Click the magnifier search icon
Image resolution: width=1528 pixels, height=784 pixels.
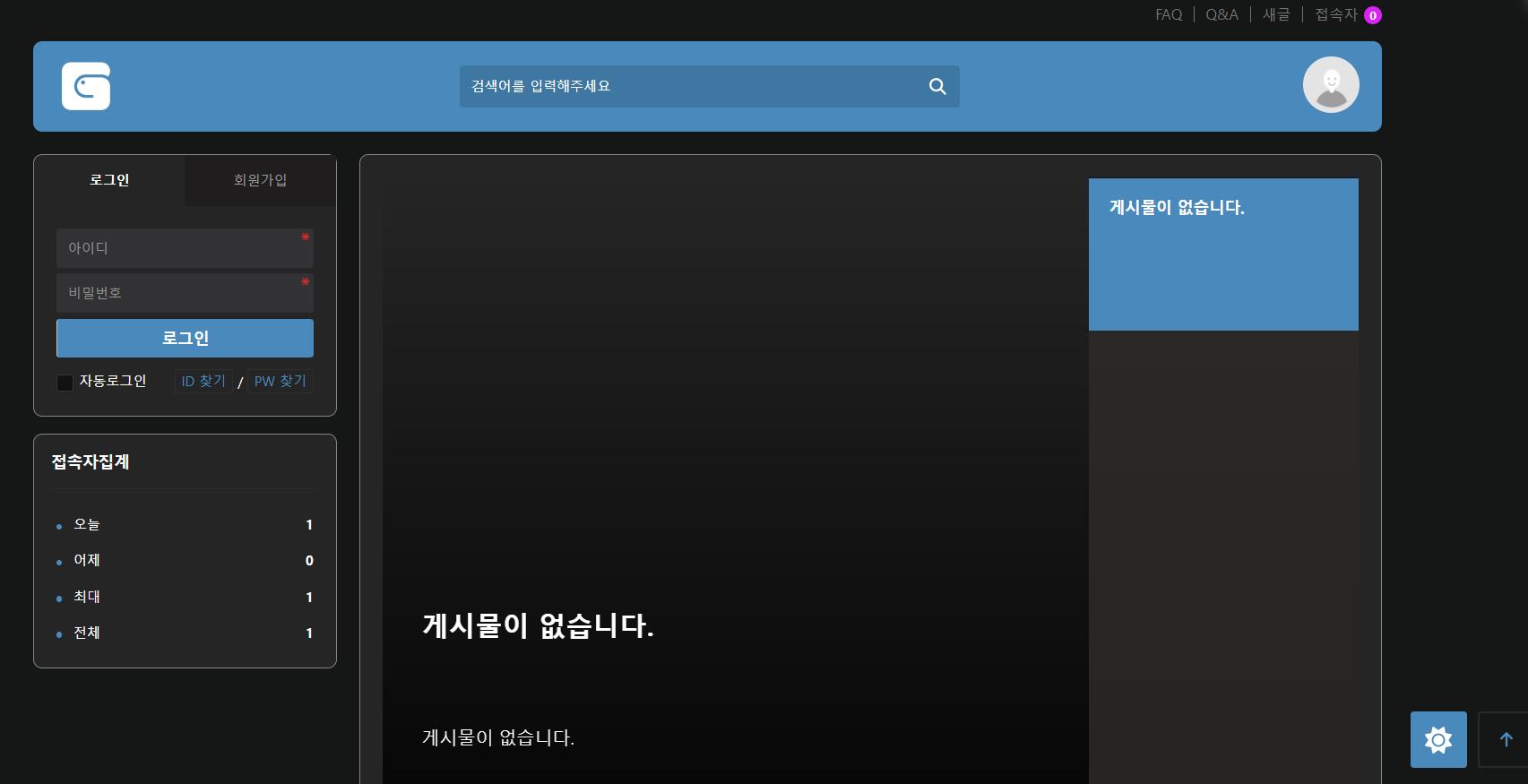coord(937,86)
